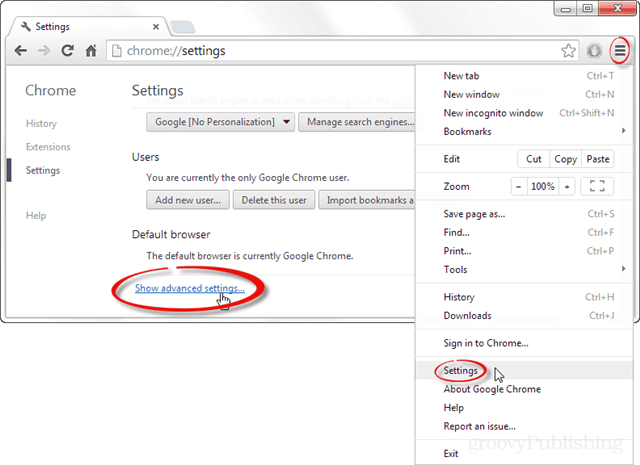Choose New incognito window menu item
This screenshot has width=640, height=465.
[524, 113]
